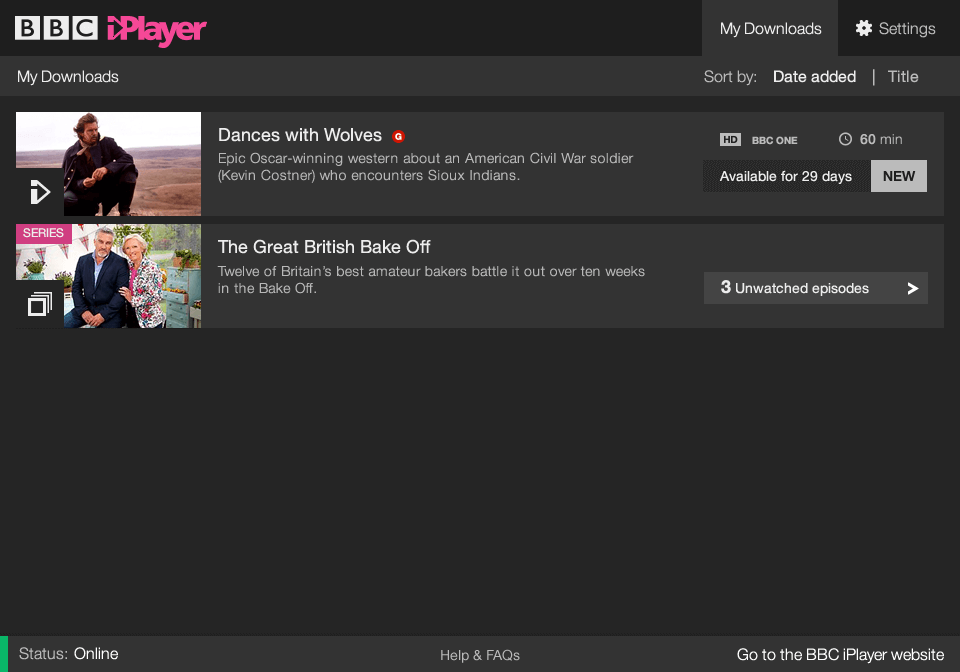Sort downloads by Date added
This screenshot has width=960, height=672.
tap(814, 77)
